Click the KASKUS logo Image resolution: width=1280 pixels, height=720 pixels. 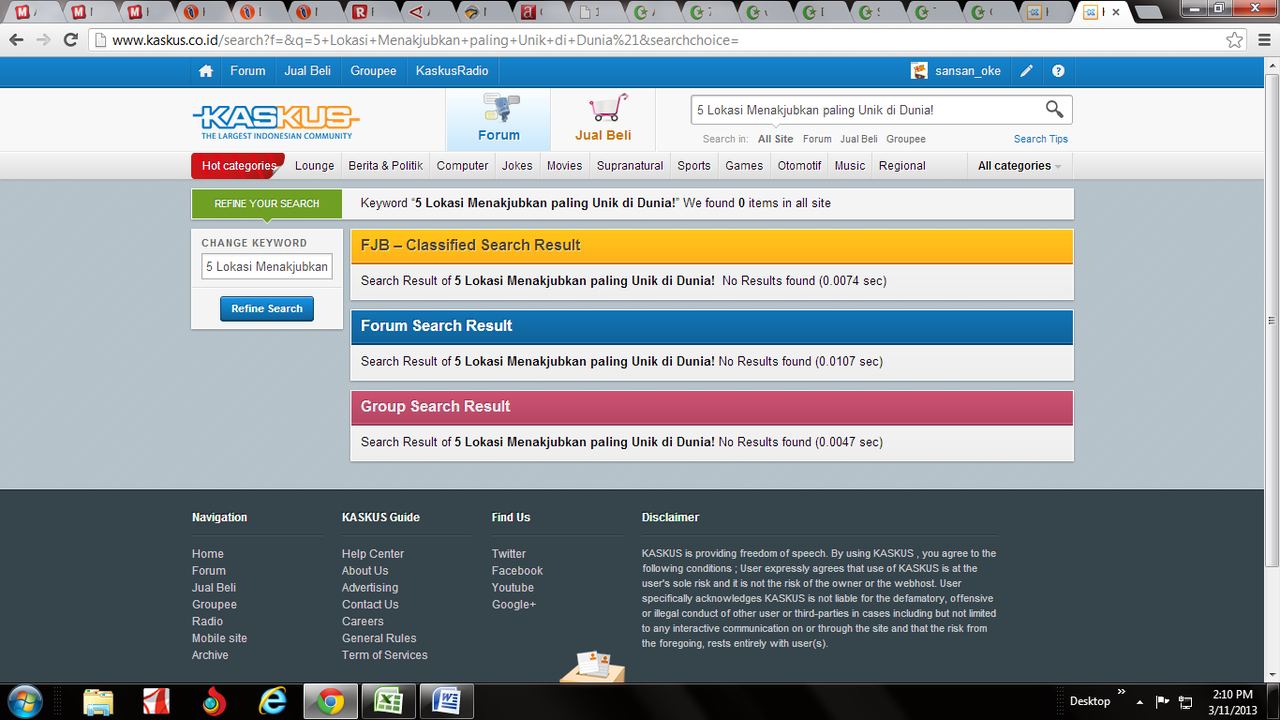click(275, 122)
